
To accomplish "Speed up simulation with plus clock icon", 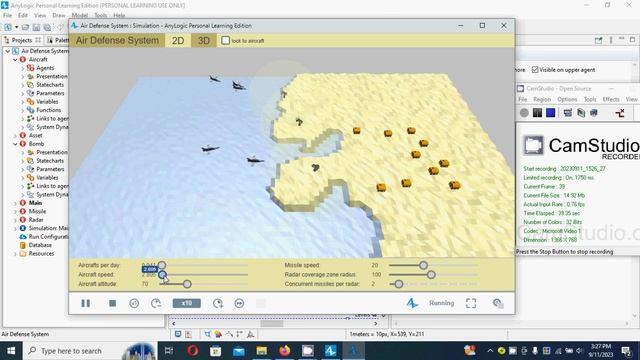I will coord(218,303).
